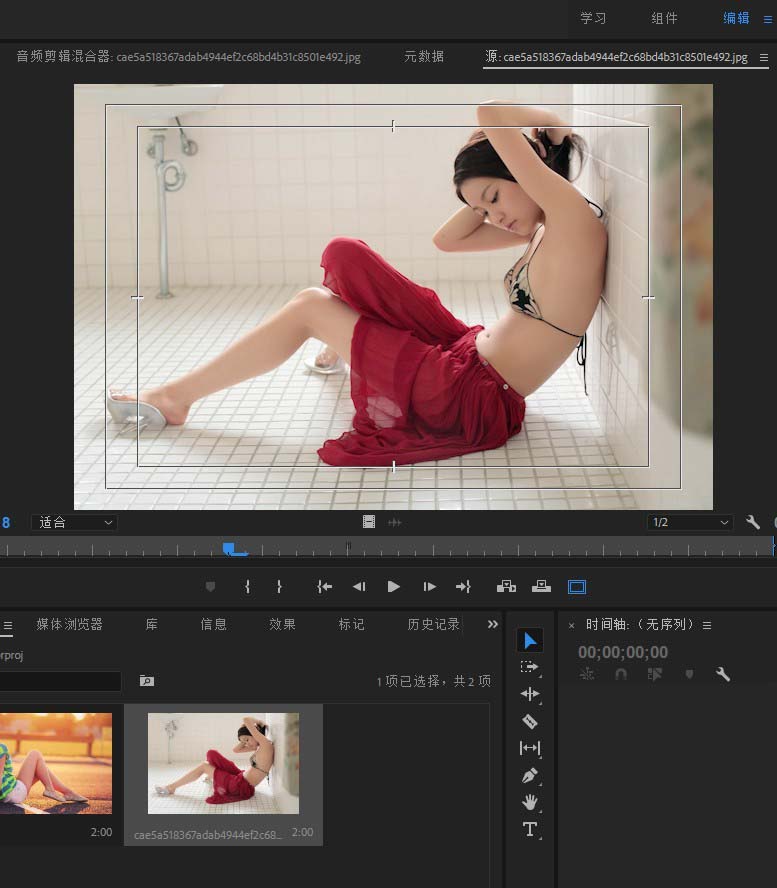Open the 1/2 playback resolution dropdown
The width and height of the screenshot is (777, 888).
point(690,522)
